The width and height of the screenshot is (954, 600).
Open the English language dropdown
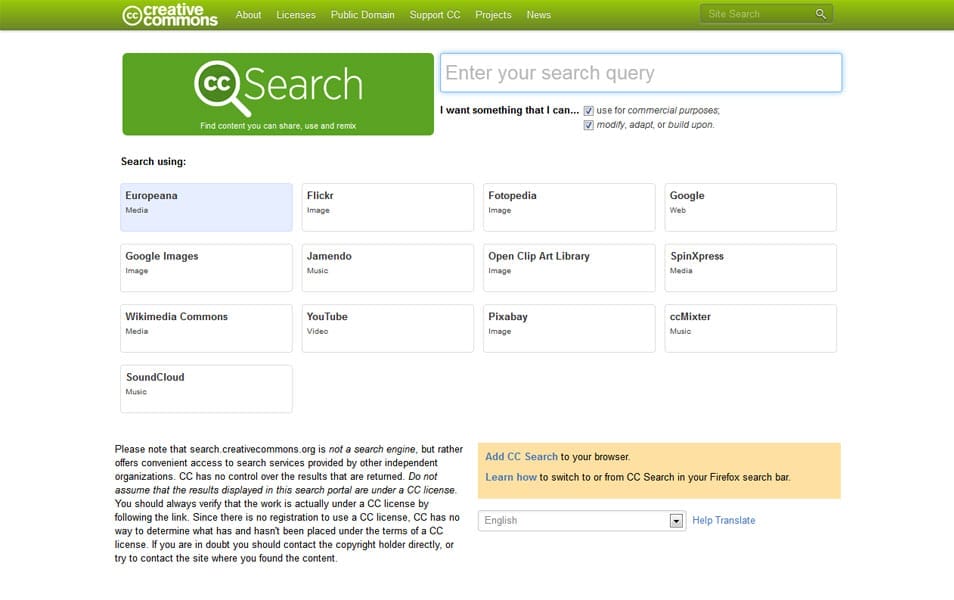click(x=675, y=520)
